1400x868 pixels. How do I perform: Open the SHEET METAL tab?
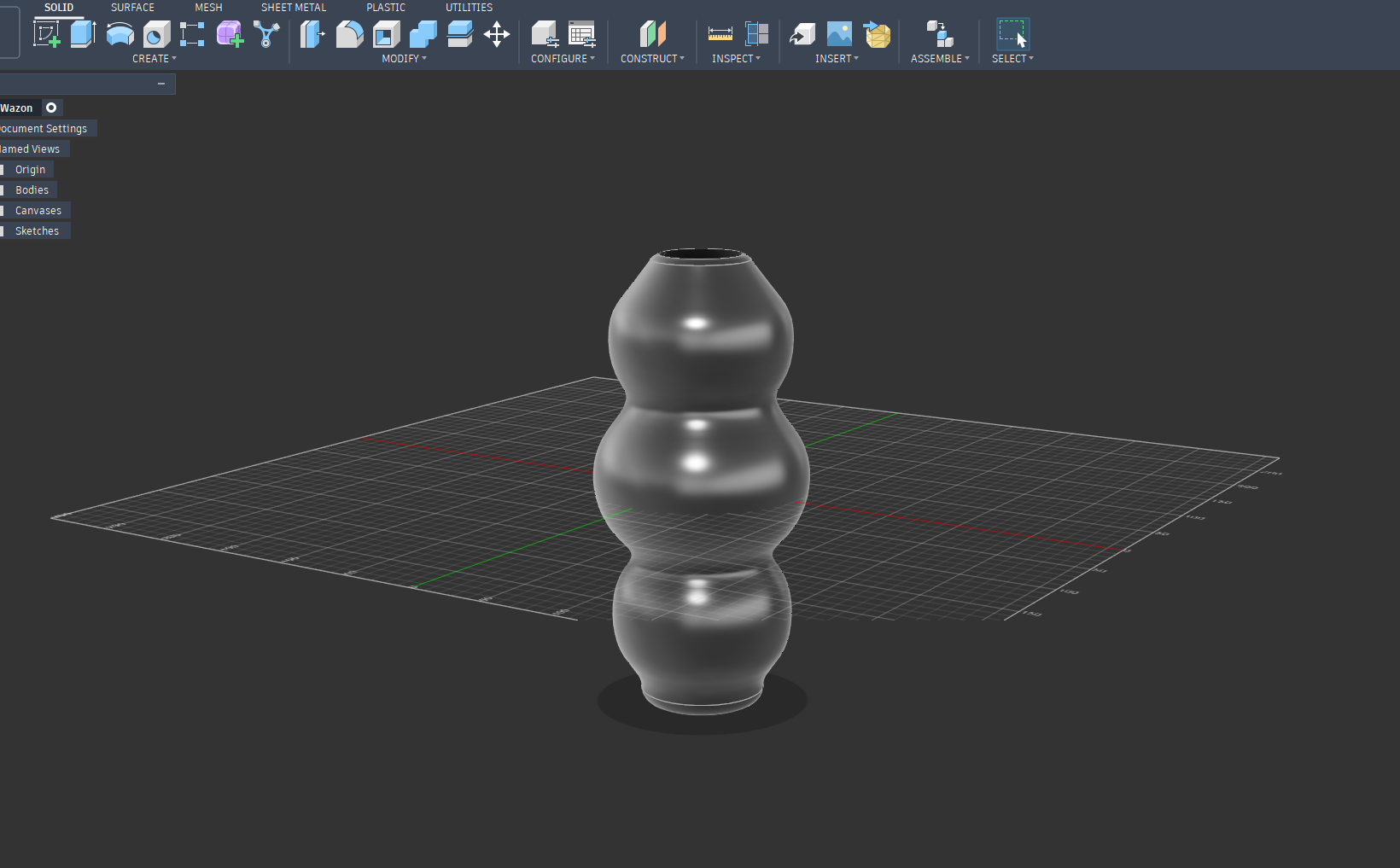pos(293,8)
